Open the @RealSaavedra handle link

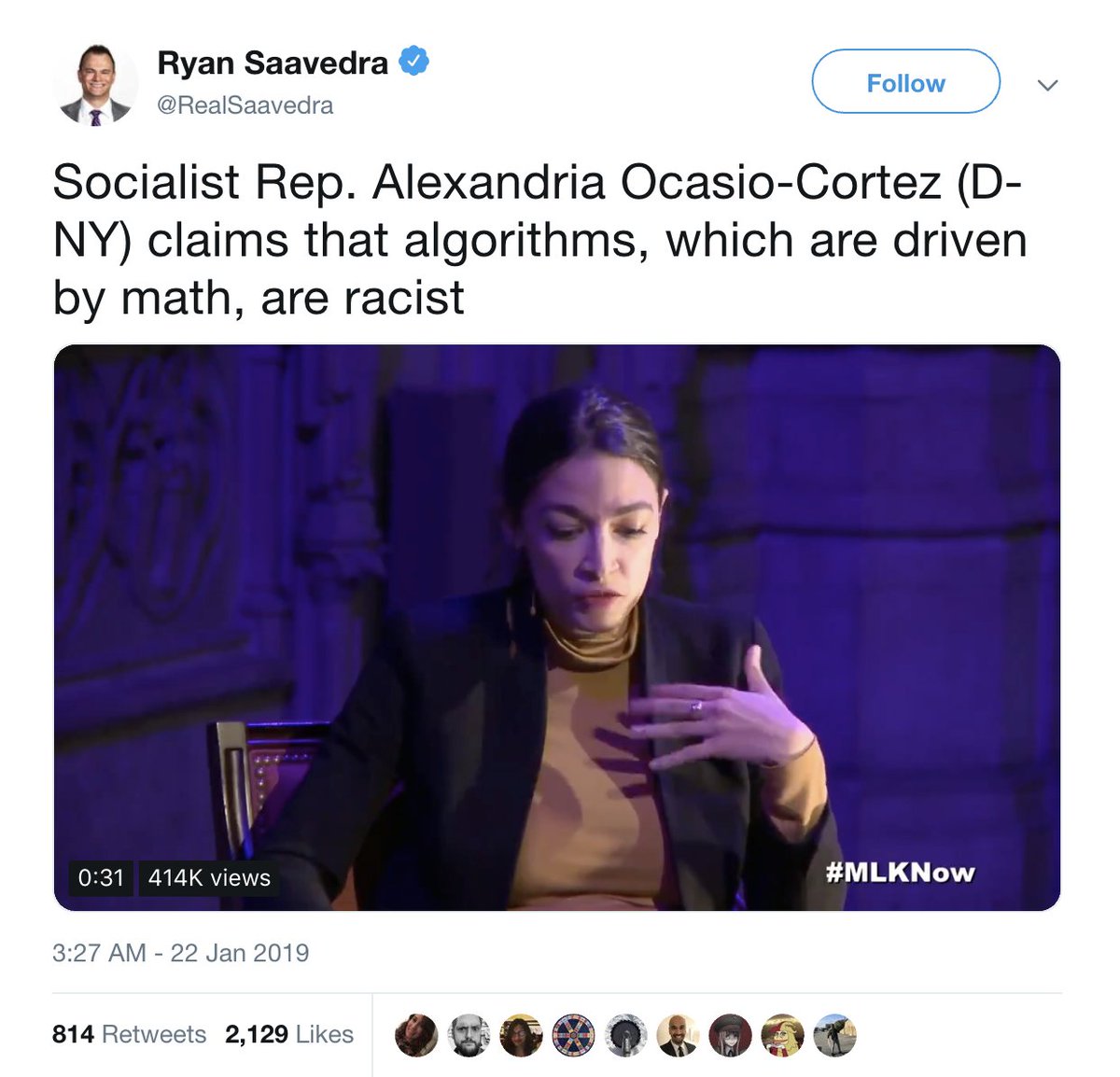(245, 105)
